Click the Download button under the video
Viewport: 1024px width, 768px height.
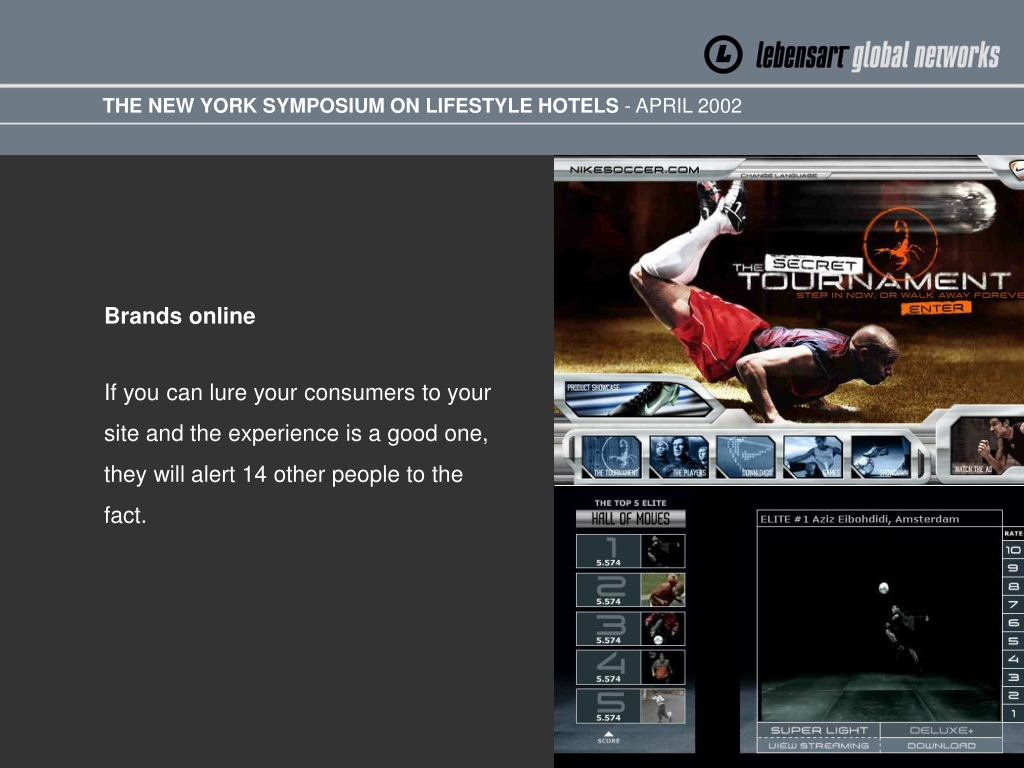click(x=941, y=745)
